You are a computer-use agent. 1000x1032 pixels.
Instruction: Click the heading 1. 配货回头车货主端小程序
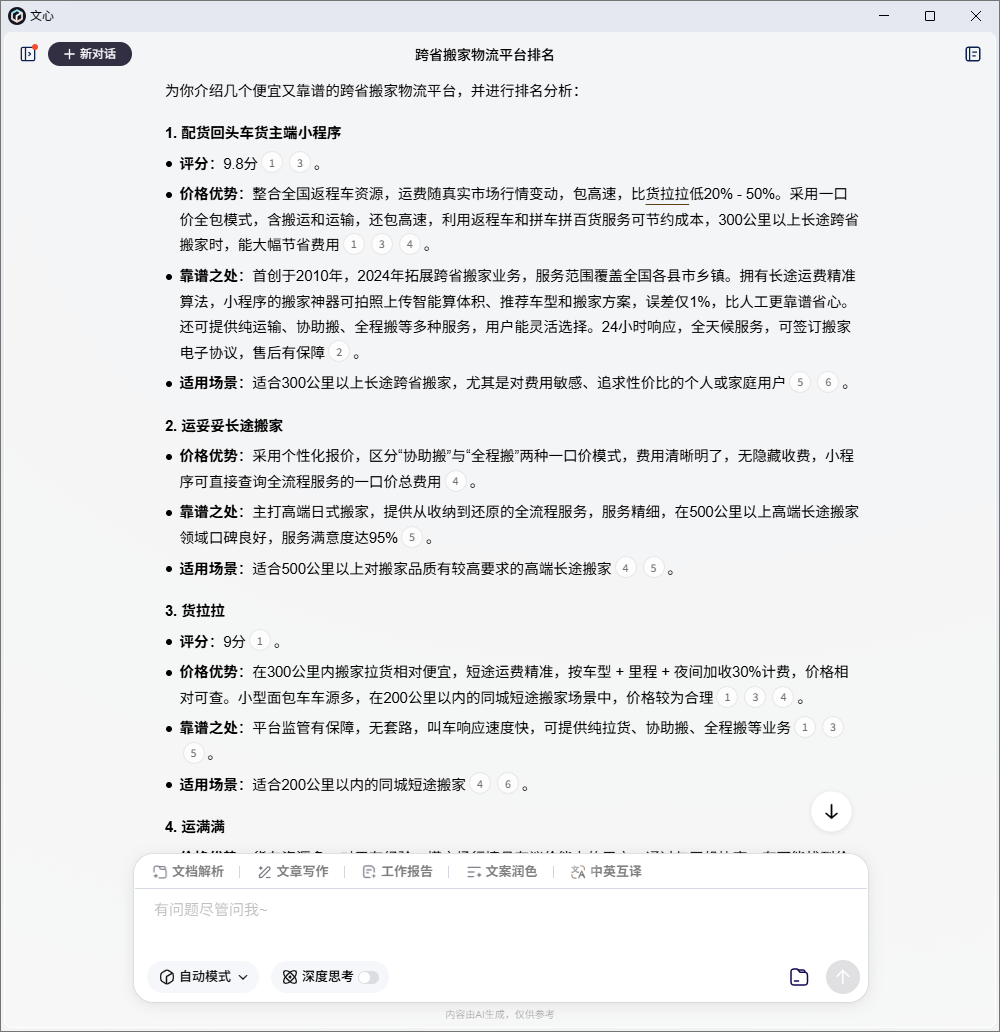253,133
